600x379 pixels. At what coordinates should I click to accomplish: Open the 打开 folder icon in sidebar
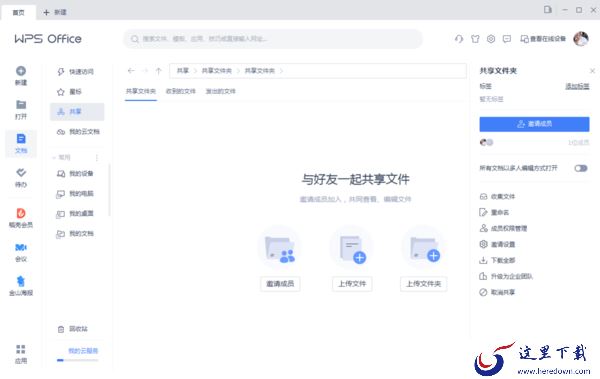pyautogui.click(x=21, y=105)
